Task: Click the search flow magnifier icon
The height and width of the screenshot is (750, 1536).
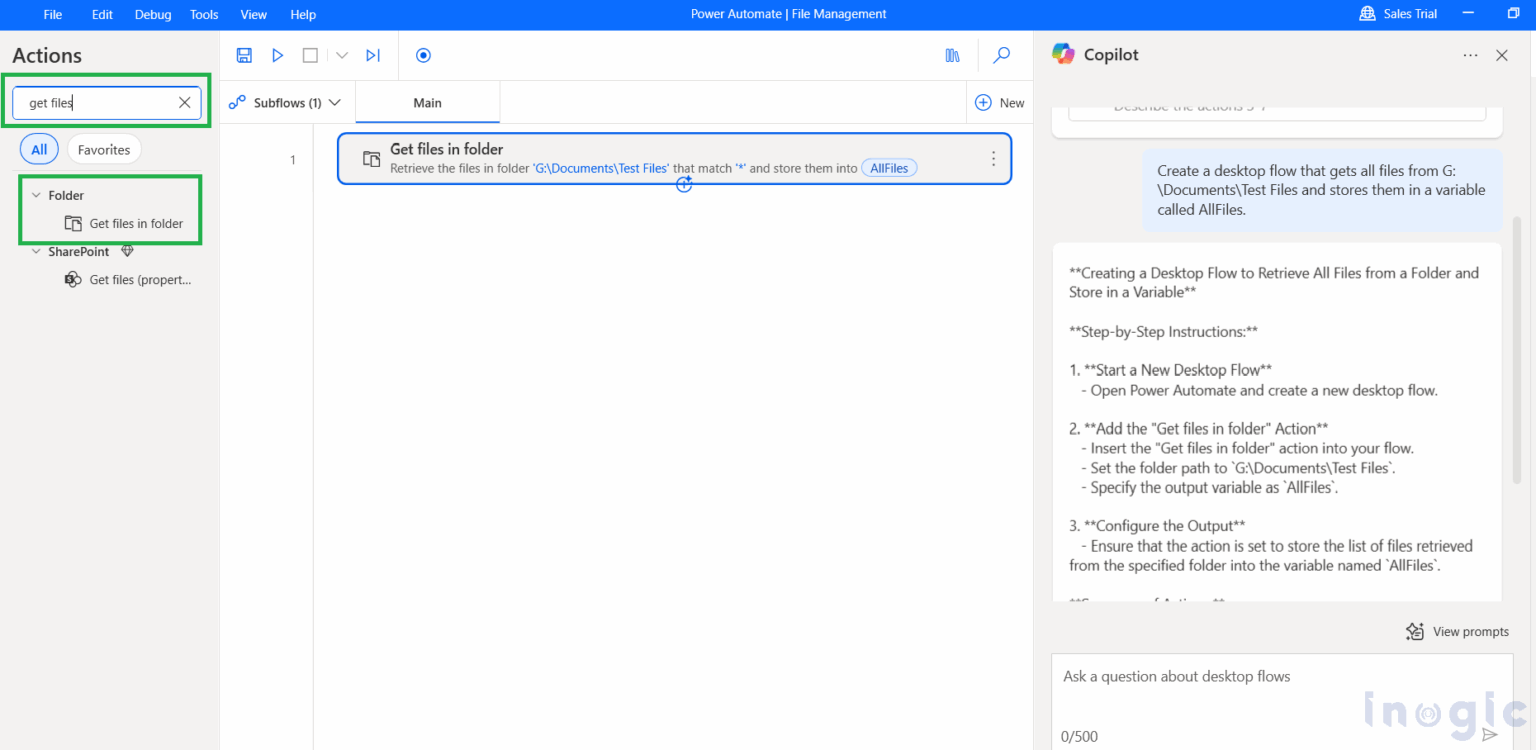Action: [x=1001, y=56]
